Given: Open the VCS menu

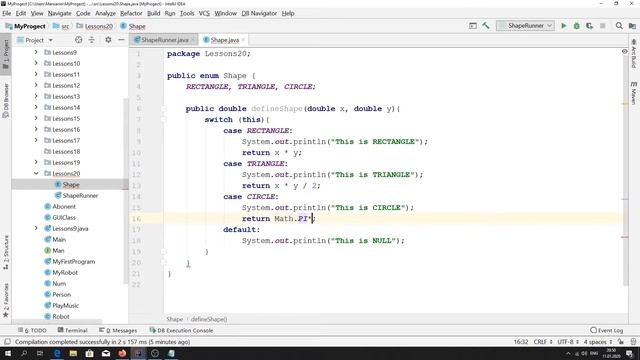Looking at the screenshot, I should [x=204, y=13].
